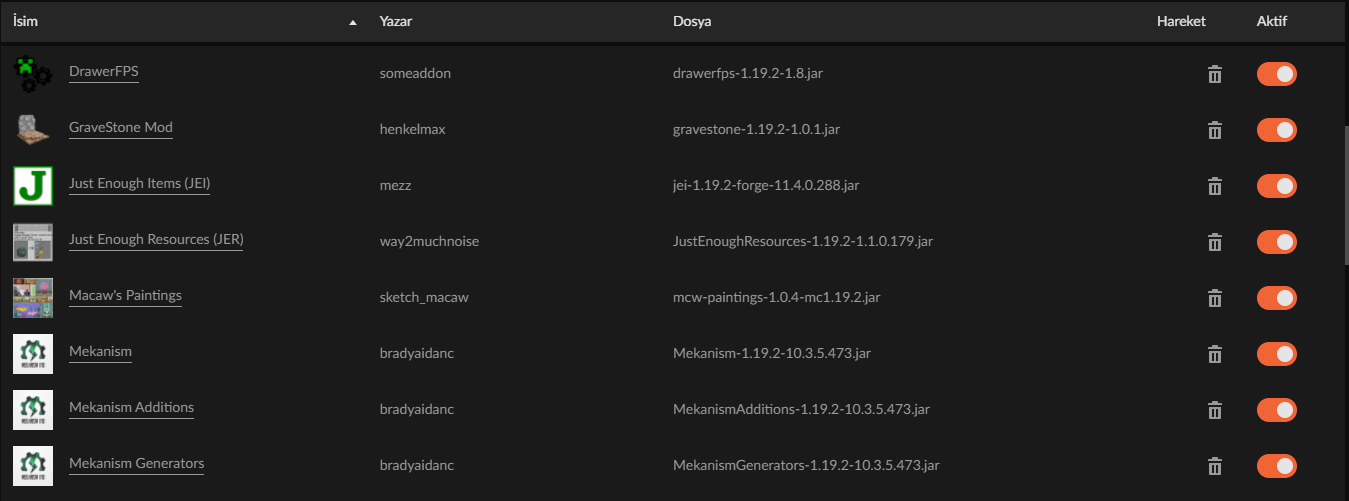Sort by Dosya column header

point(692,21)
